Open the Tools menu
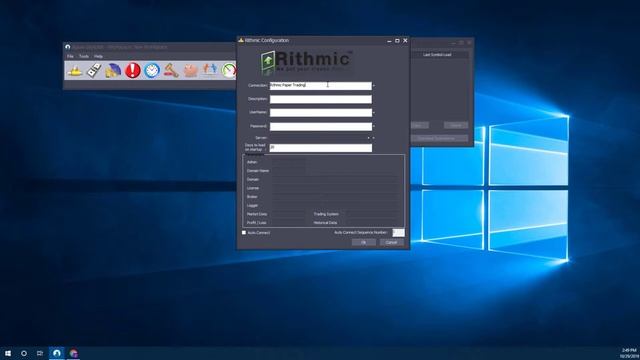The width and height of the screenshot is (640, 360). tap(84, 56)
